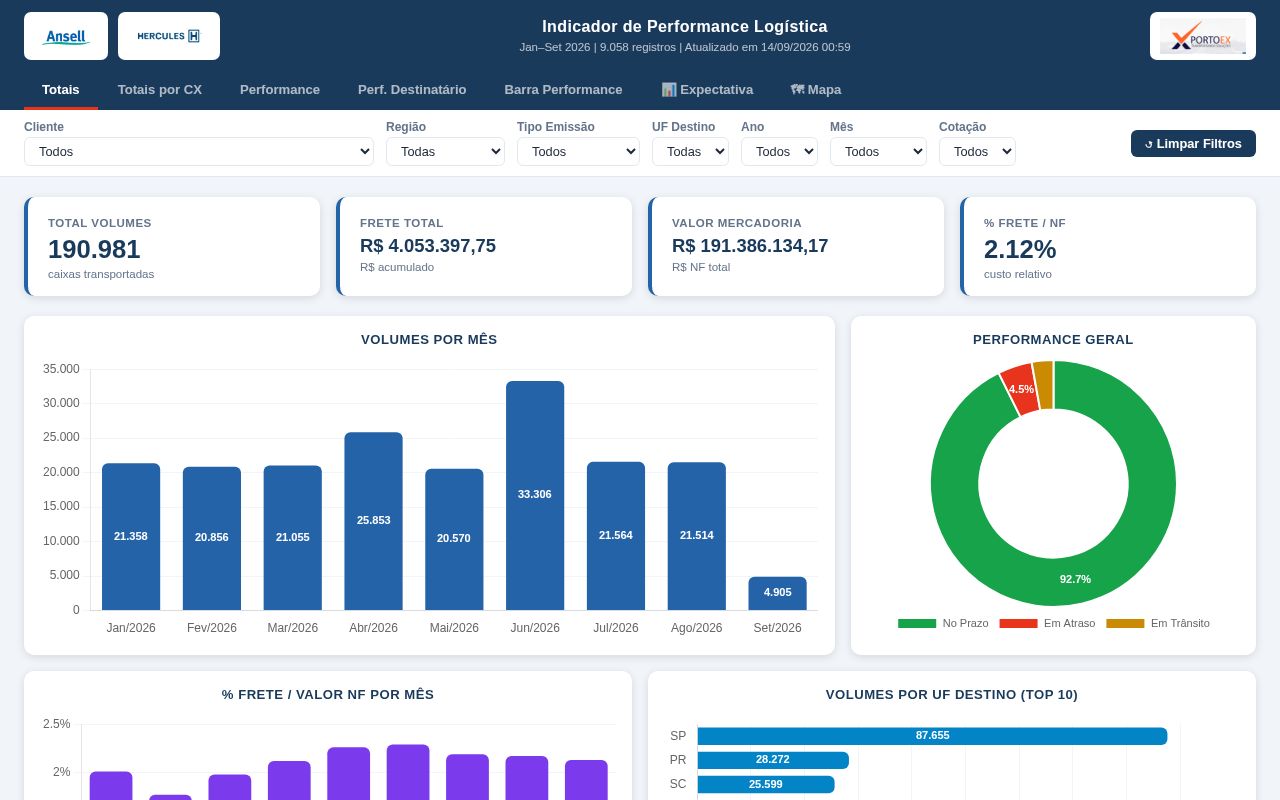Viewport: 1280px width, 800px height.
Task: Click the Hercules logo
Action: (x=169, y=36)
